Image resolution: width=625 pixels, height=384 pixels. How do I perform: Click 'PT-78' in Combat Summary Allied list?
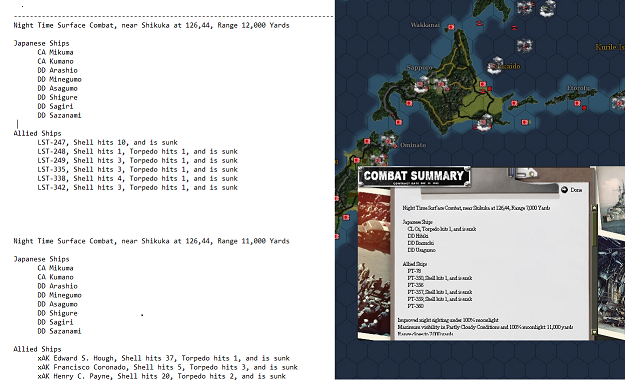[x=414, y=271]
